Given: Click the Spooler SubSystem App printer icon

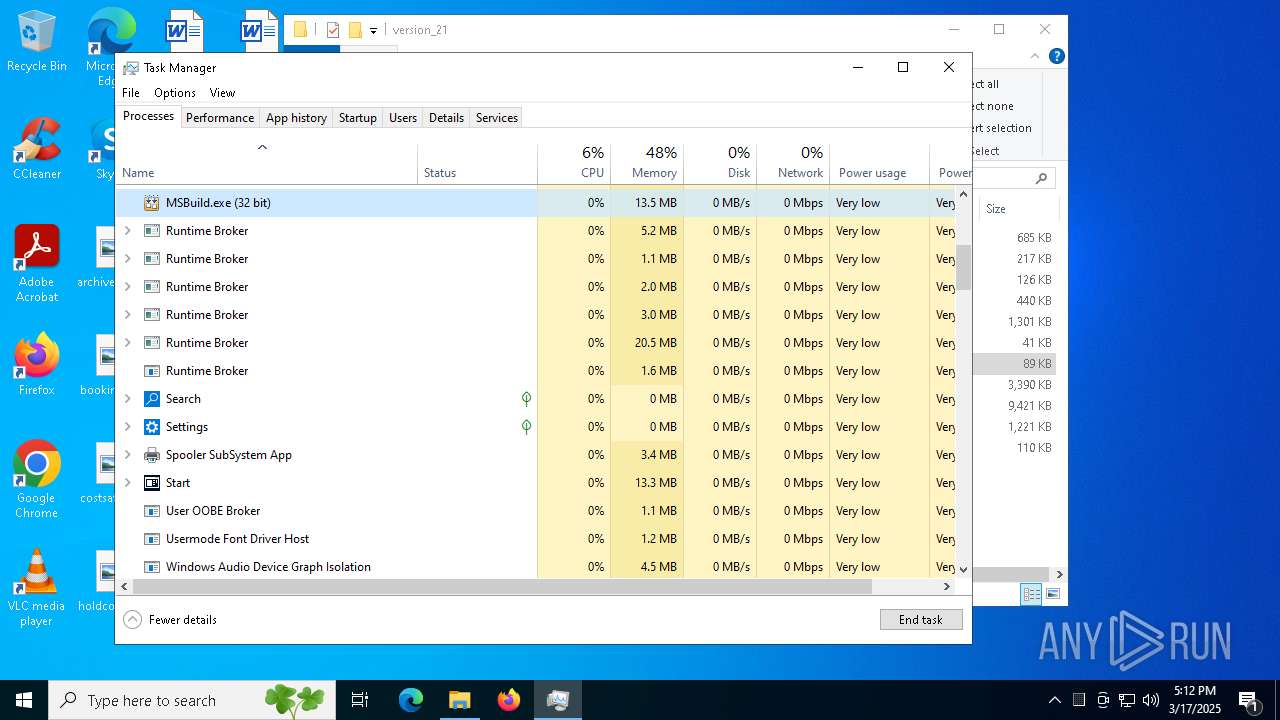Looking at the screenshot, I should click(x=151, y=455).
